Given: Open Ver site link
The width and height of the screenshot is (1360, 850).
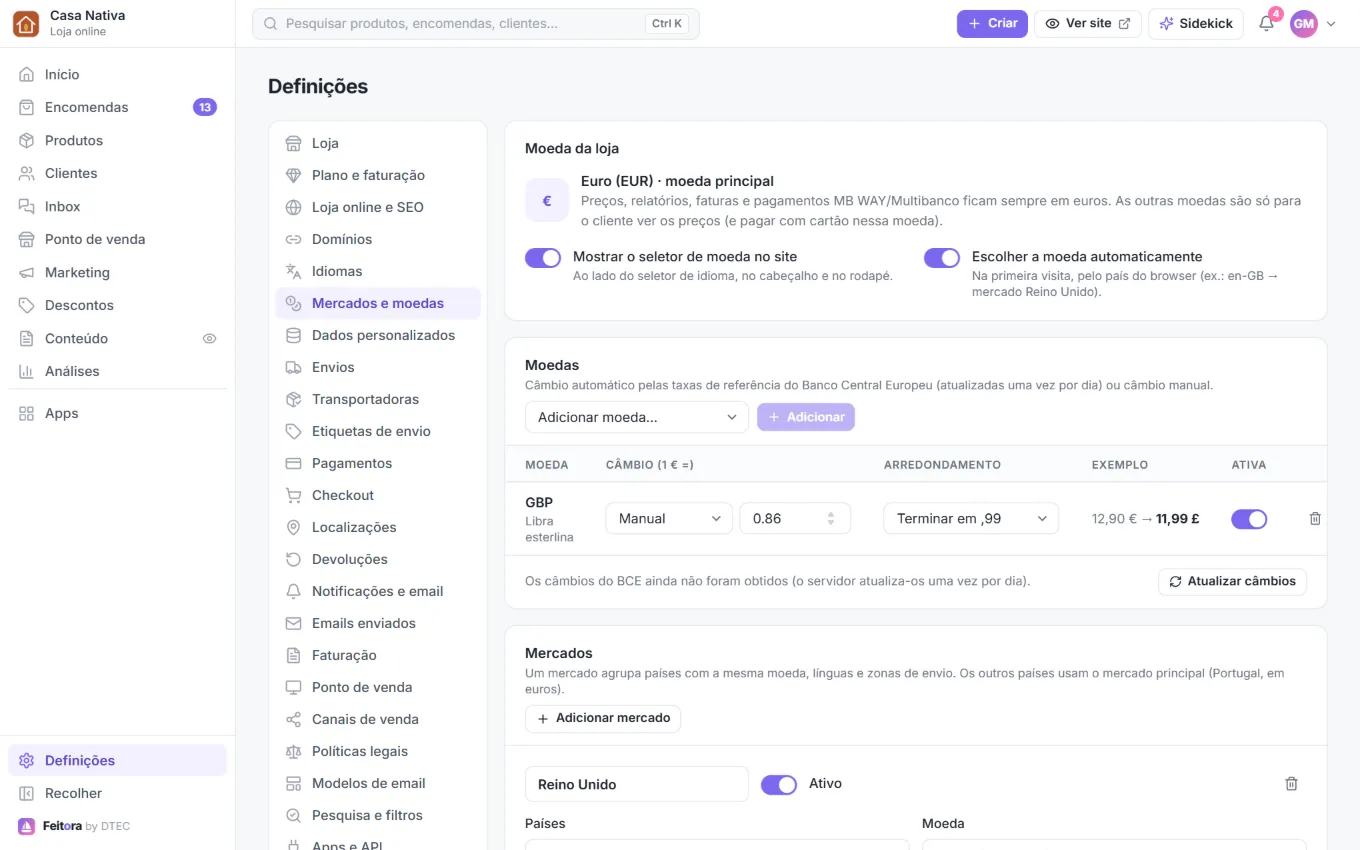Looking at the screenshot, I should pyautogui.click(x=1088, y=24).
